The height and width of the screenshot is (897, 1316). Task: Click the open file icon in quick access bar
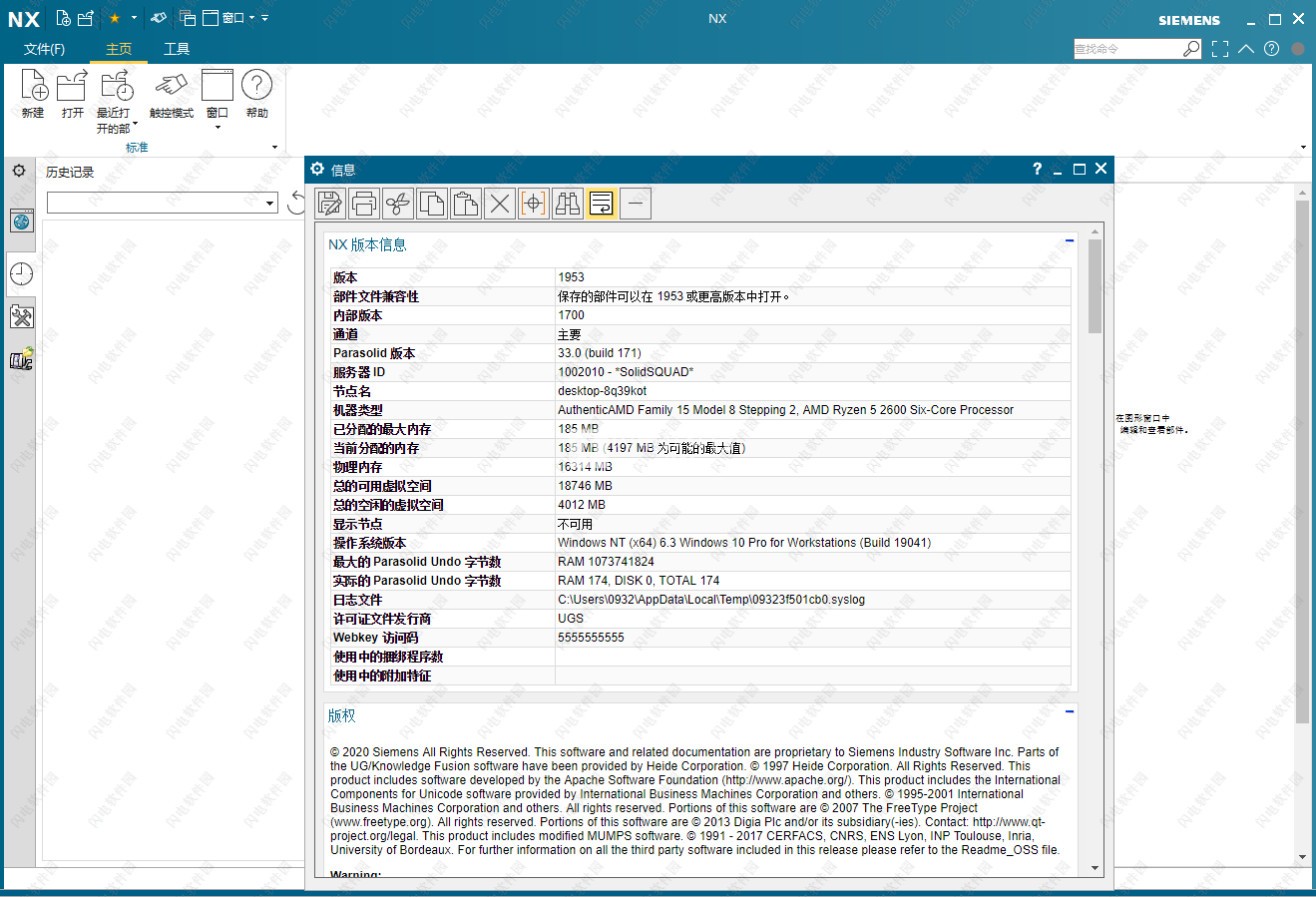86,18
